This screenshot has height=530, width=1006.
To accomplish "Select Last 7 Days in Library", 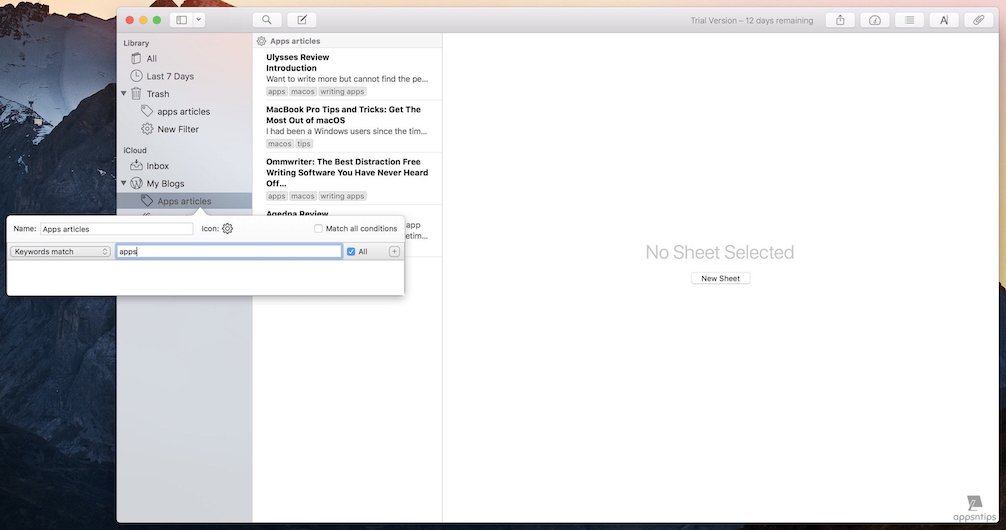I will point(169,76).
